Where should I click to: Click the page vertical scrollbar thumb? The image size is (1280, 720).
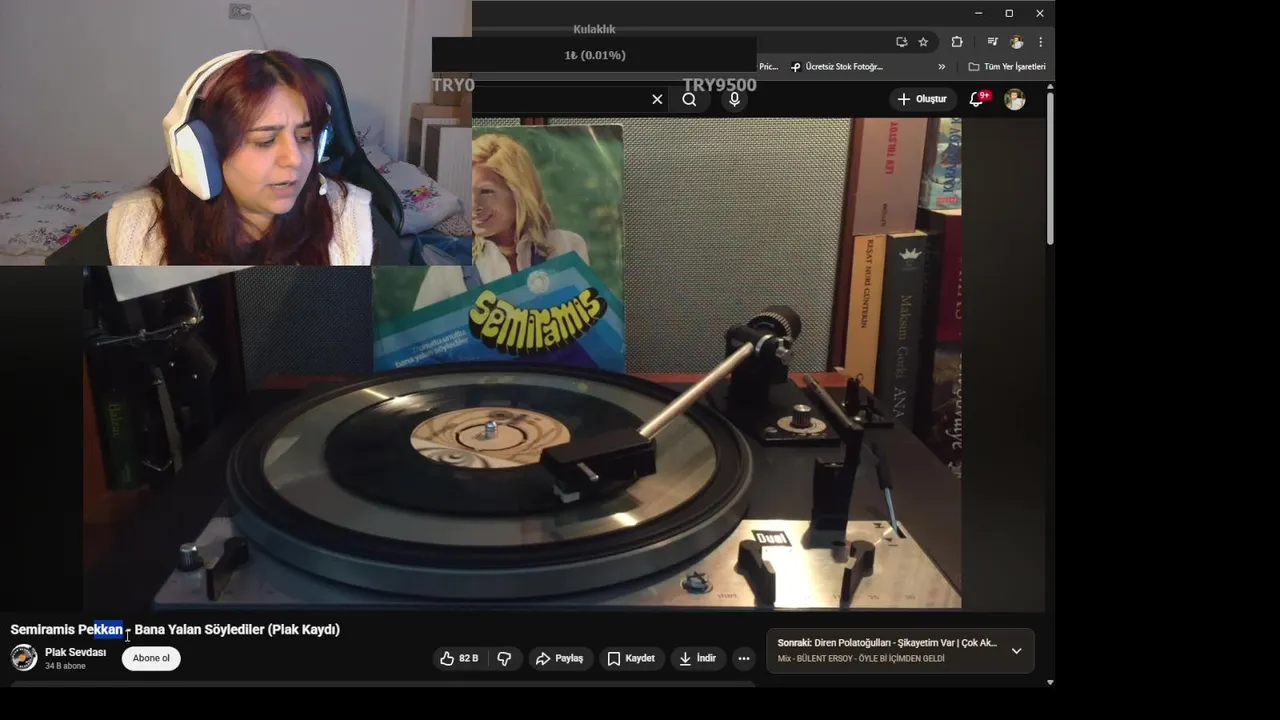coord(1050,168)
